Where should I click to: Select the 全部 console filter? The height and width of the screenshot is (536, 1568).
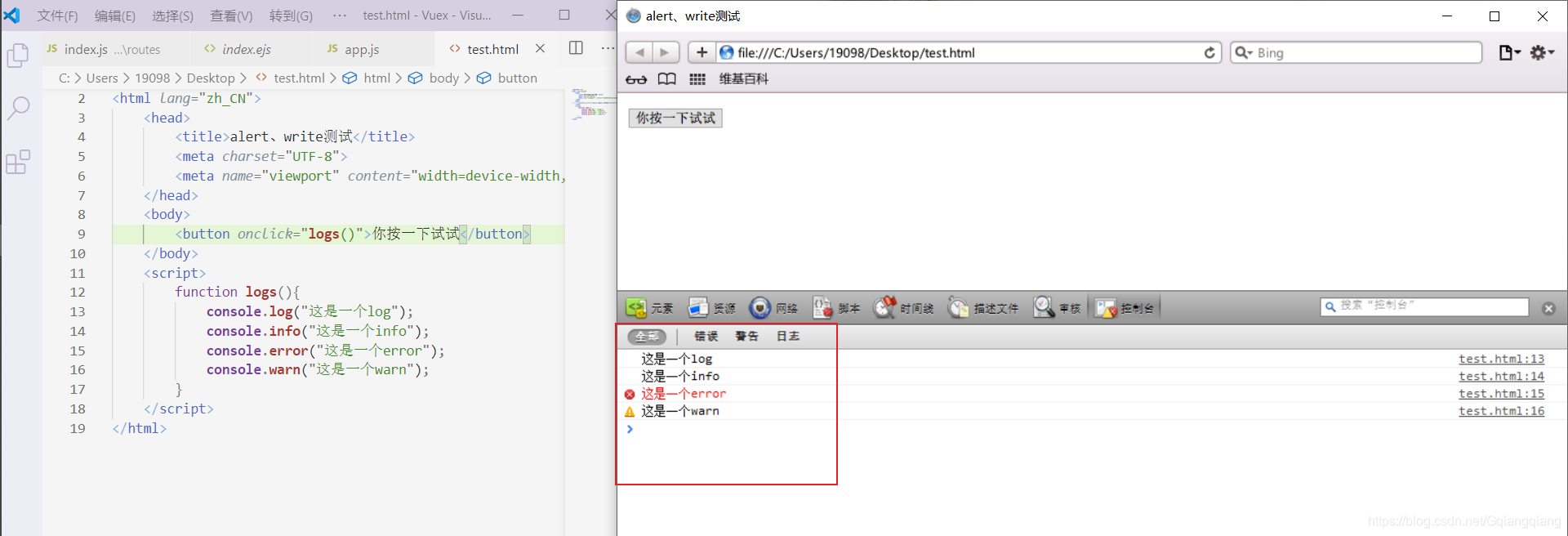[x=647, y=337]
